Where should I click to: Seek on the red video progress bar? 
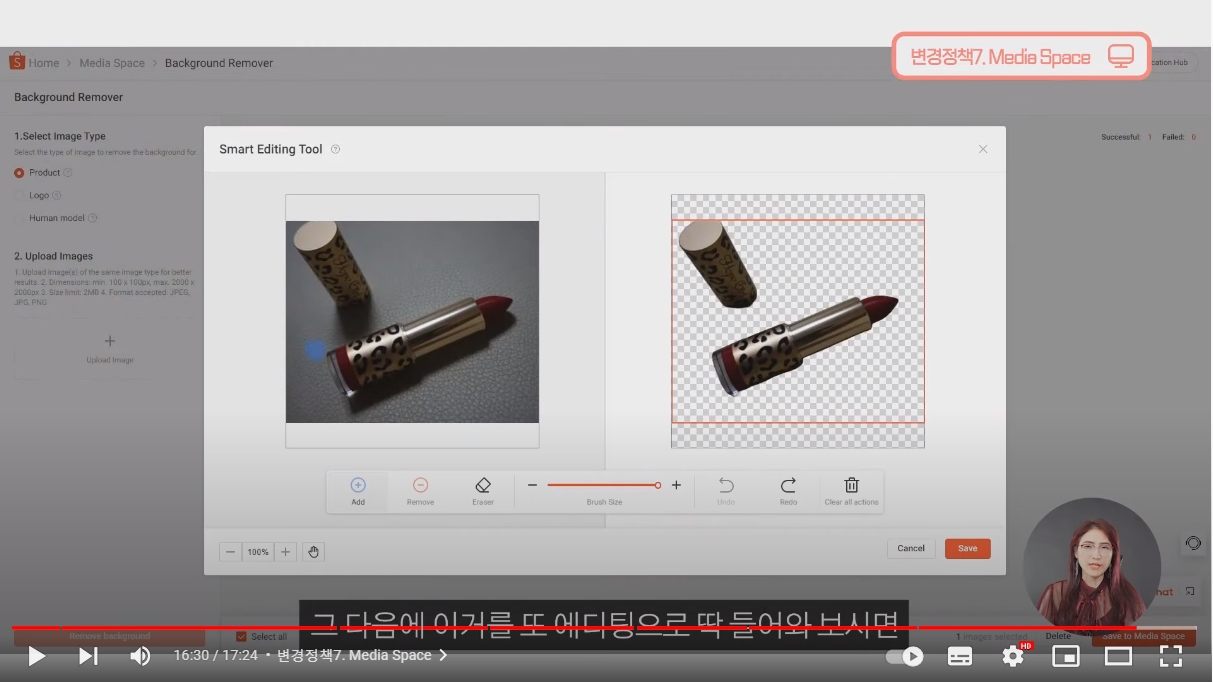coord(606,628)
